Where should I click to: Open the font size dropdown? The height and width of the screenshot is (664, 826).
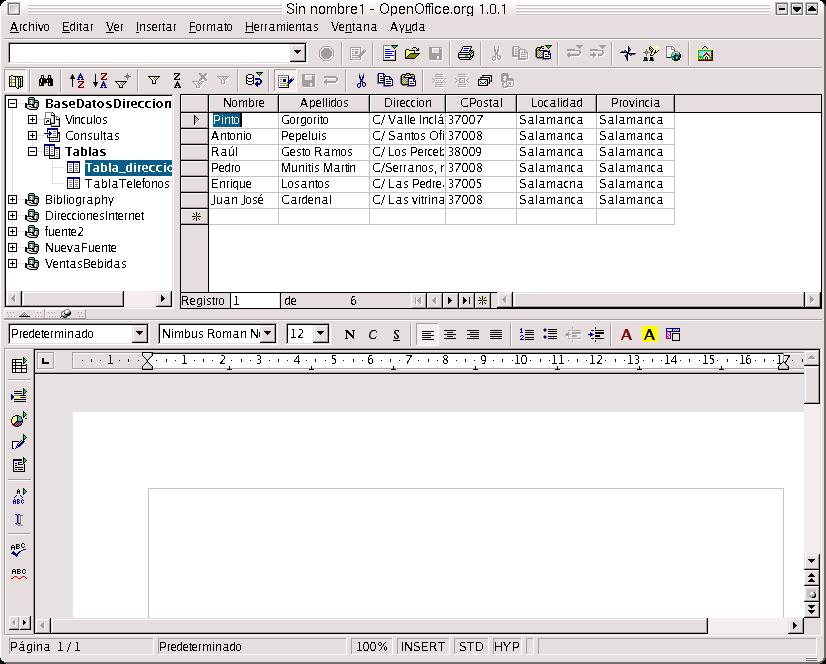point(320,334)
